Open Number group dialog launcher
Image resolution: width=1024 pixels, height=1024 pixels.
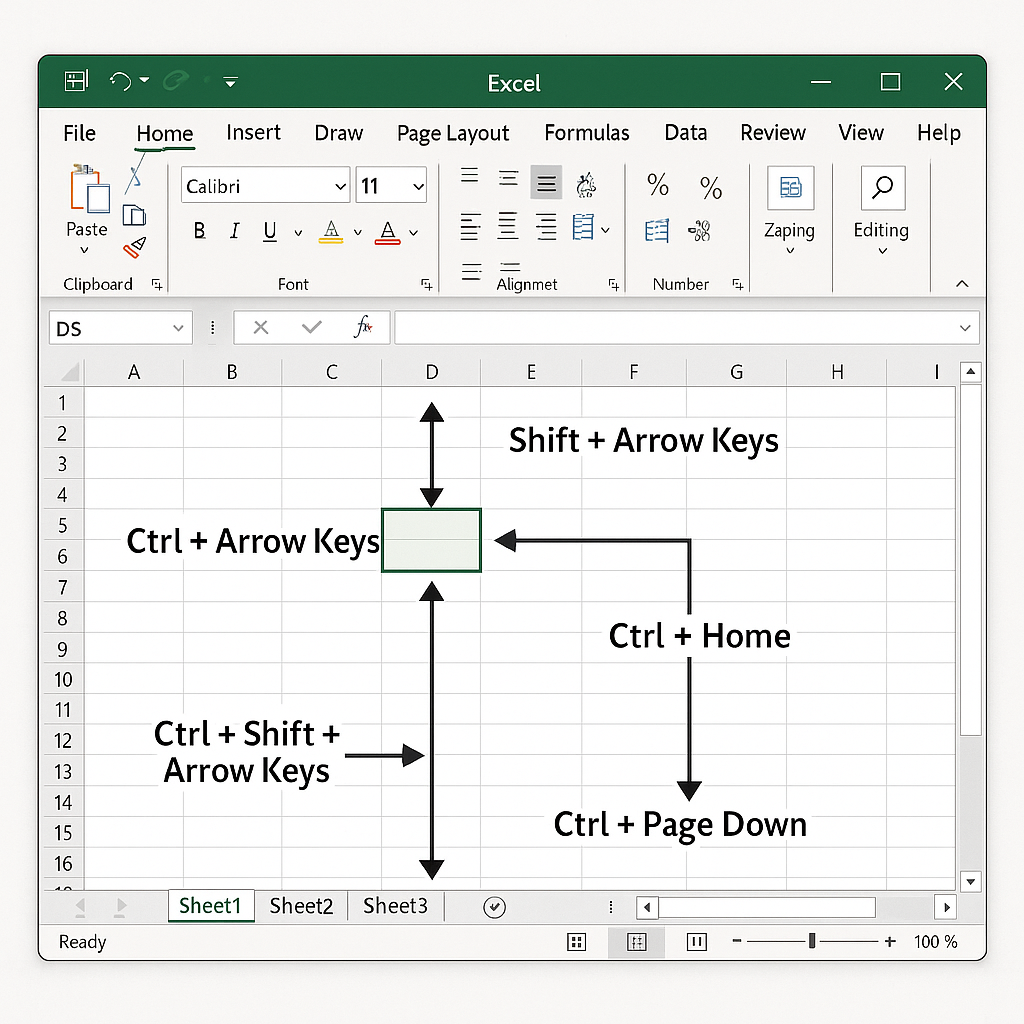click(738, 284)
